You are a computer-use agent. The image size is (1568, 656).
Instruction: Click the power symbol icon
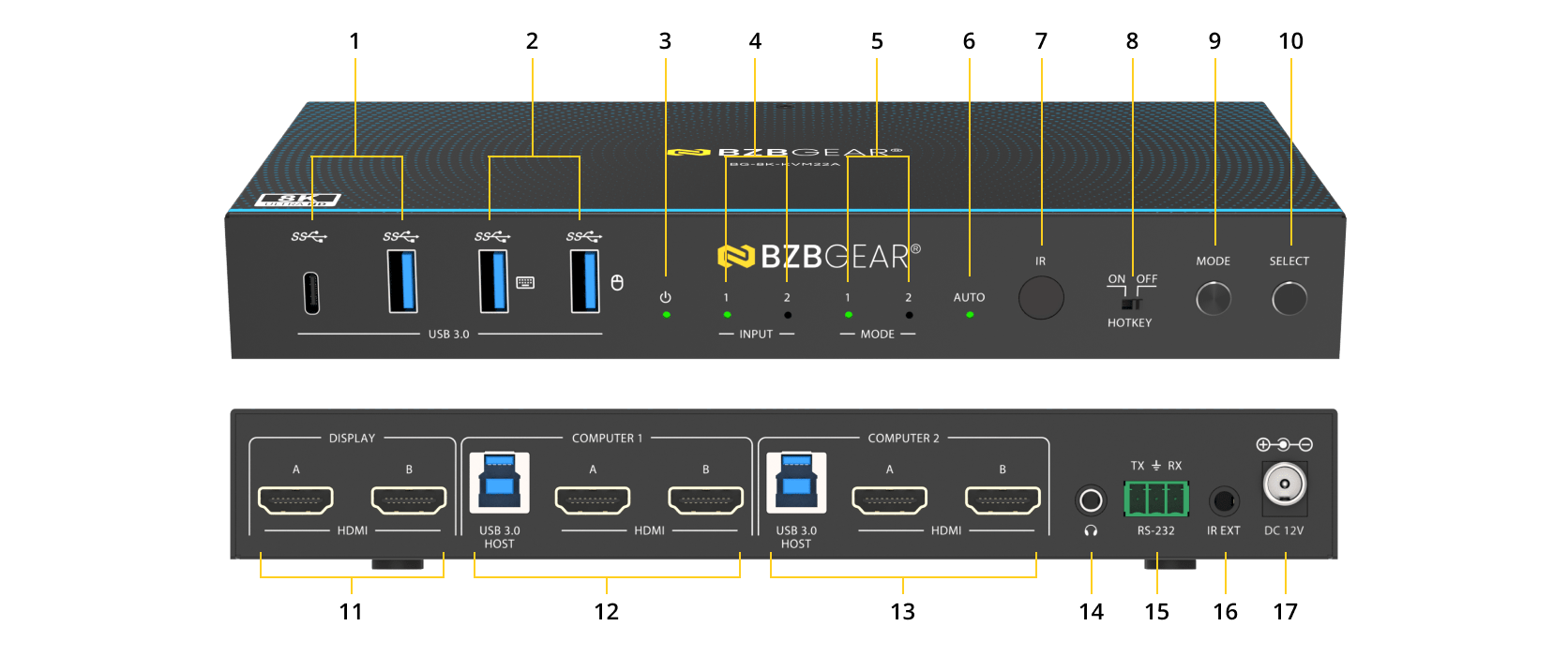point(666,297)
